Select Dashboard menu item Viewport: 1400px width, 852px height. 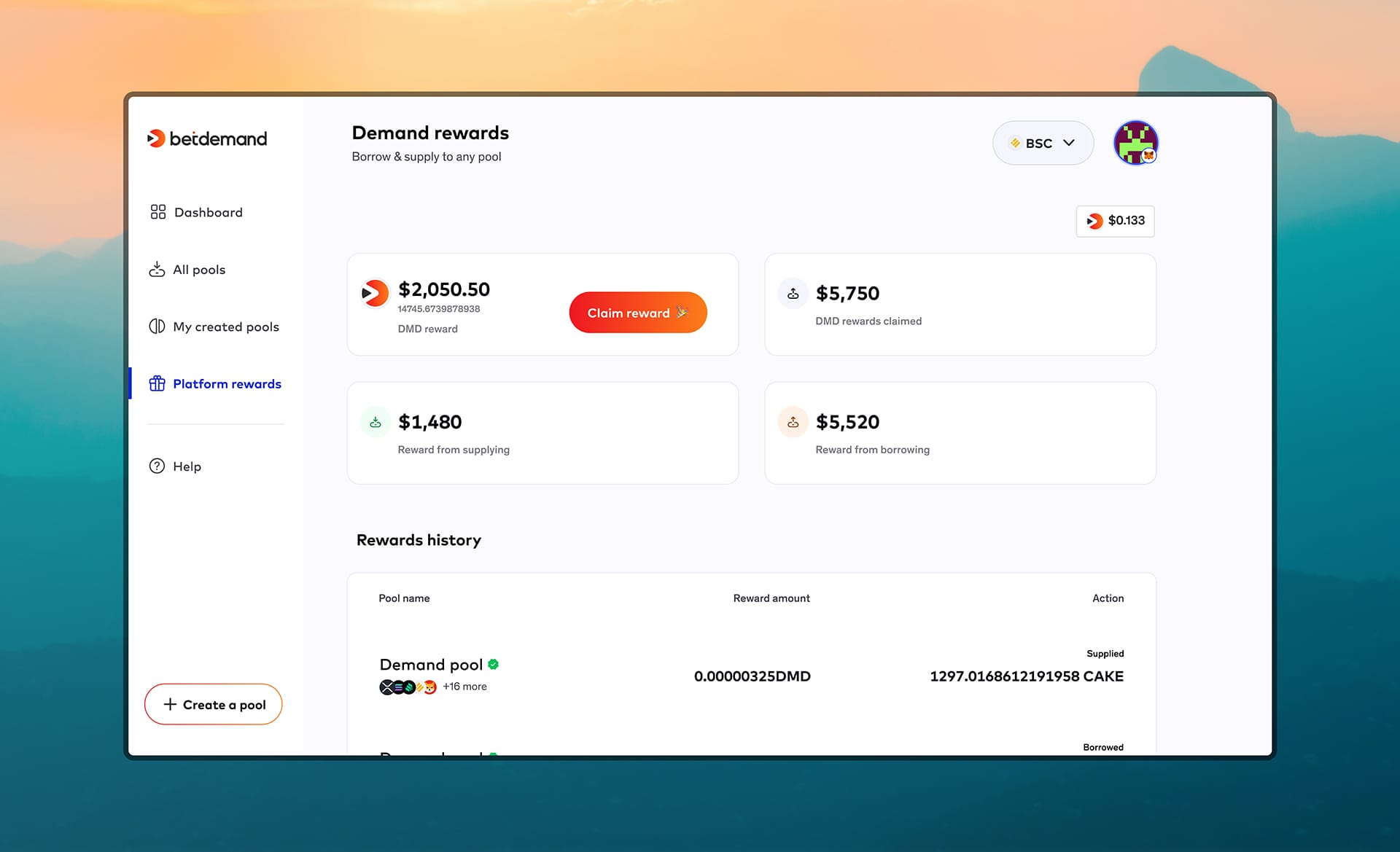(x=208, y=212)
